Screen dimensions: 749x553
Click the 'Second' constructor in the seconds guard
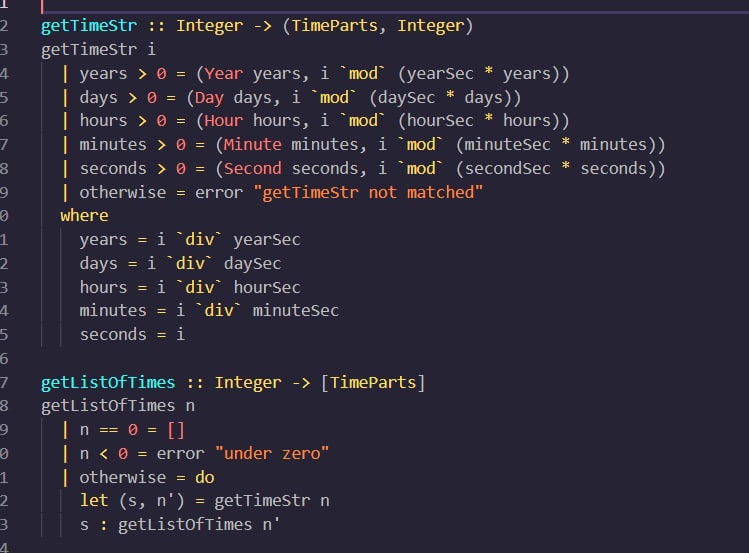click(253, 168)
